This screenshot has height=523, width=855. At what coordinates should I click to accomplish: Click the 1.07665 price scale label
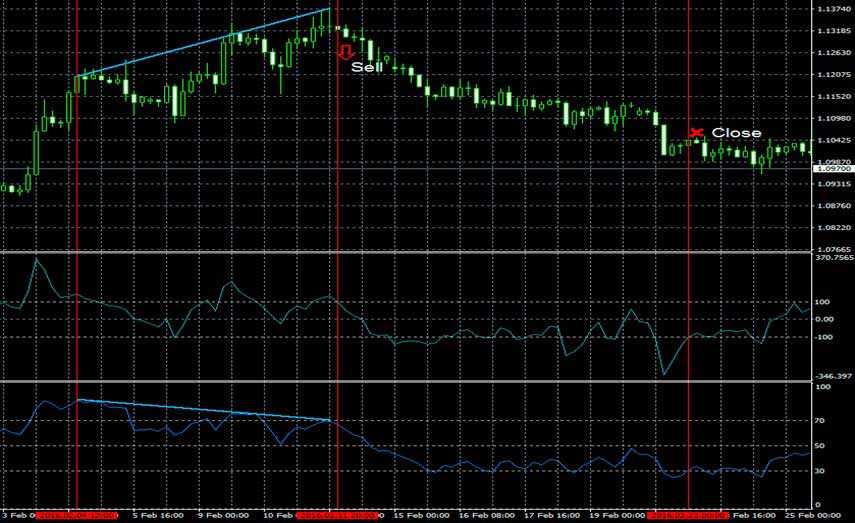pyautogui.click(x=834, y=249)
